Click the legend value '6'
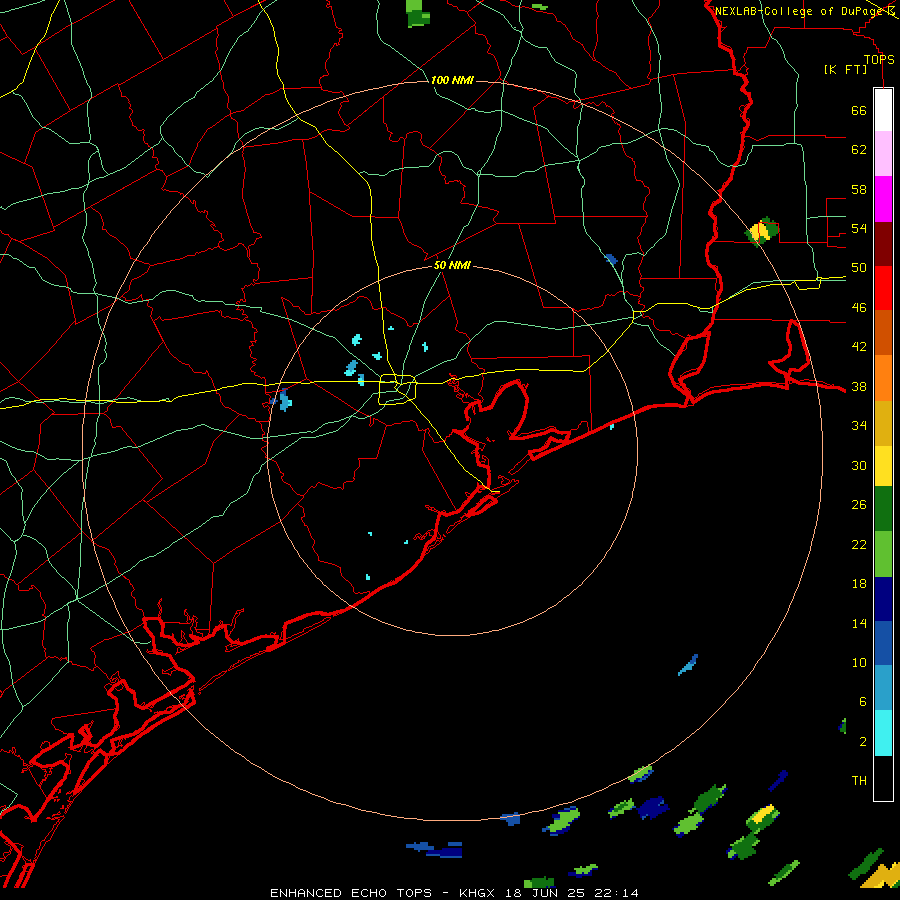900x900 pixels. click(862, 701)
